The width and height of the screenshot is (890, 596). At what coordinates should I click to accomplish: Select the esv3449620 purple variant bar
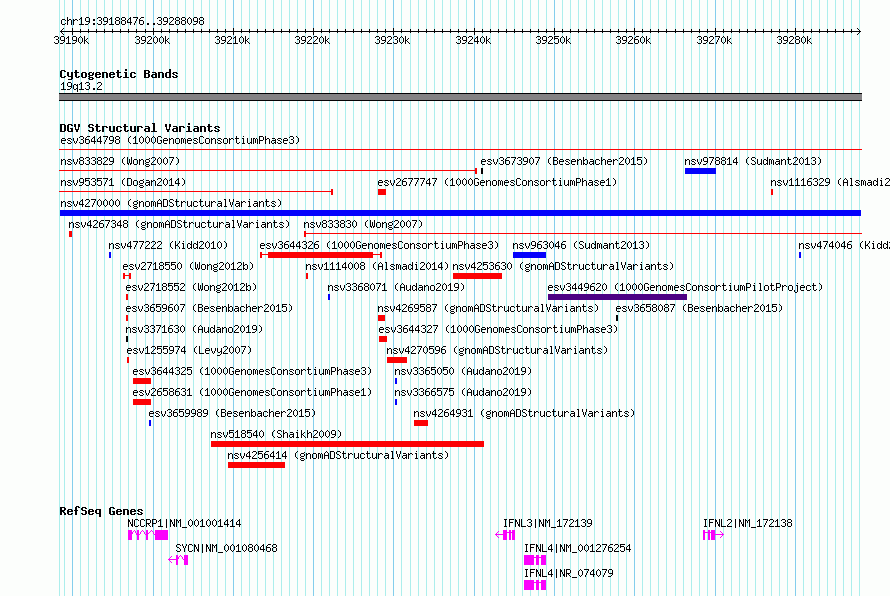coord(617,297)
